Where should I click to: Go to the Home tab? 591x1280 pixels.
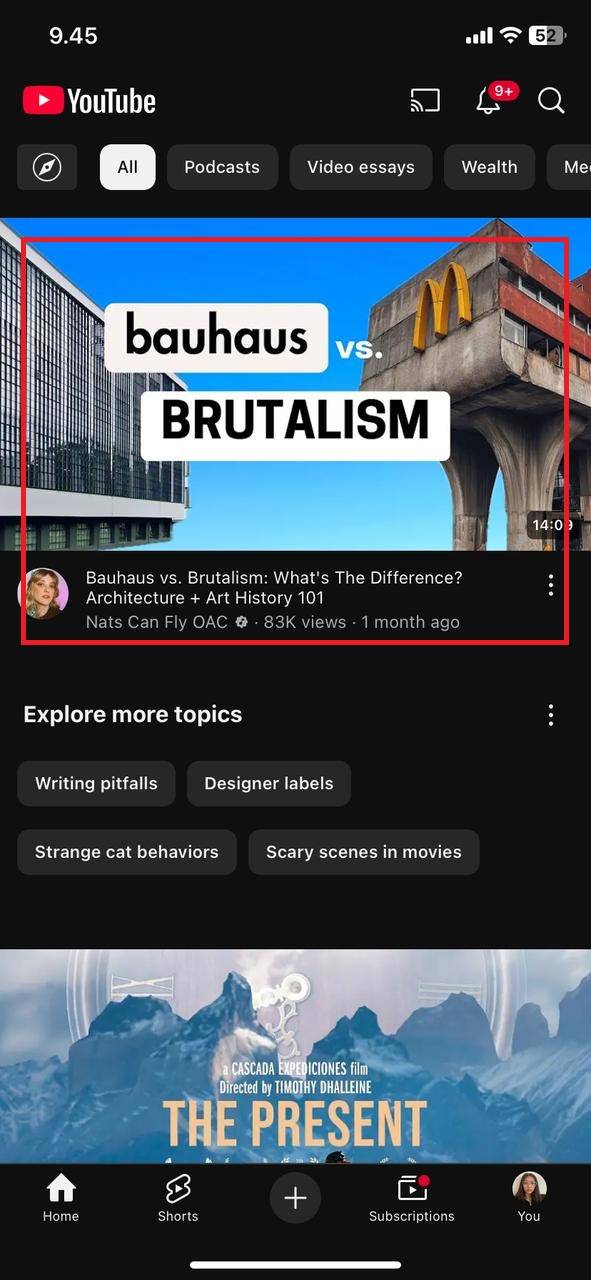61,1198
